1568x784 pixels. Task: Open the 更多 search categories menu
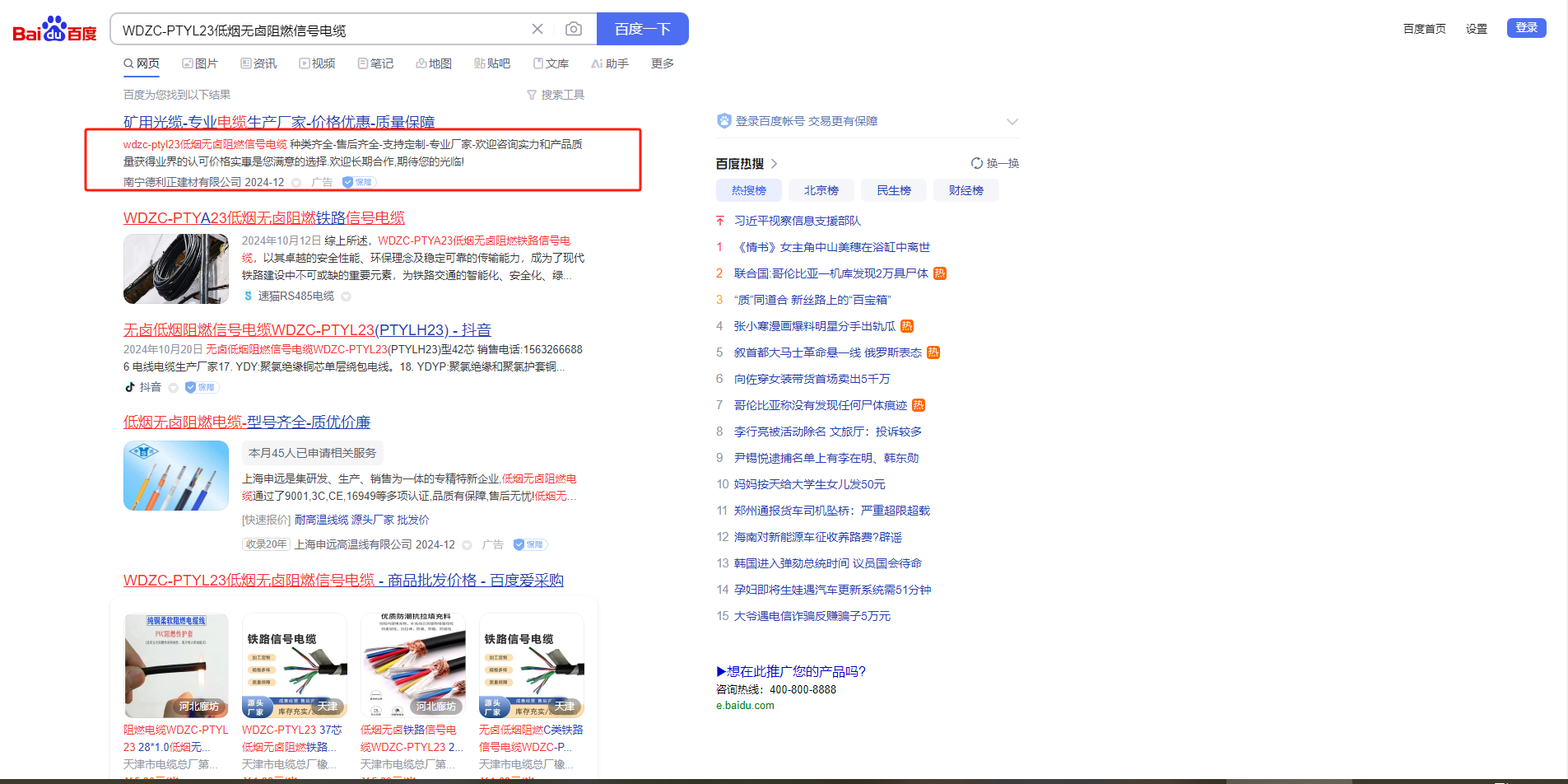(x=662, y=63)
